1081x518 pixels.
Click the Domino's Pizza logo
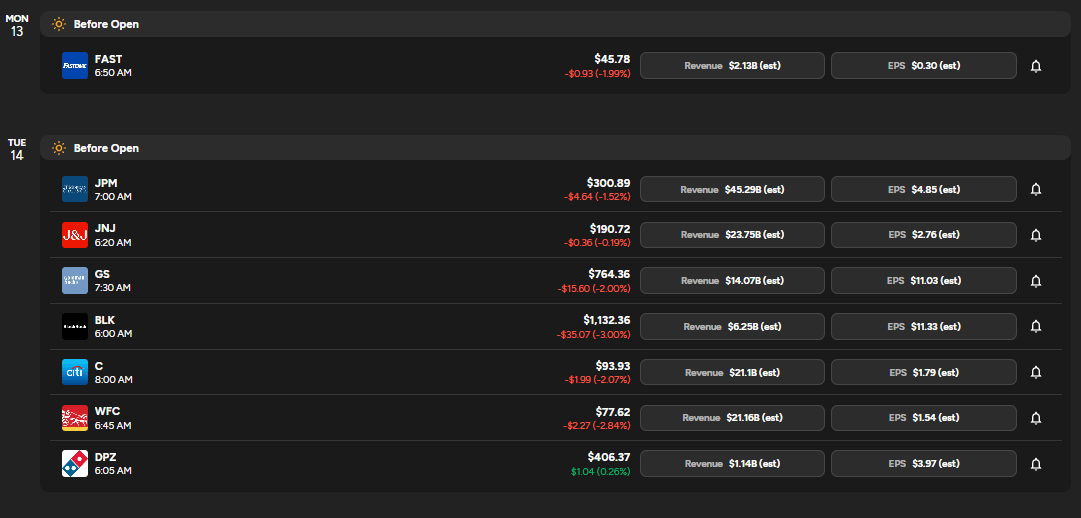pyautogui.click(x=74, y=464)
